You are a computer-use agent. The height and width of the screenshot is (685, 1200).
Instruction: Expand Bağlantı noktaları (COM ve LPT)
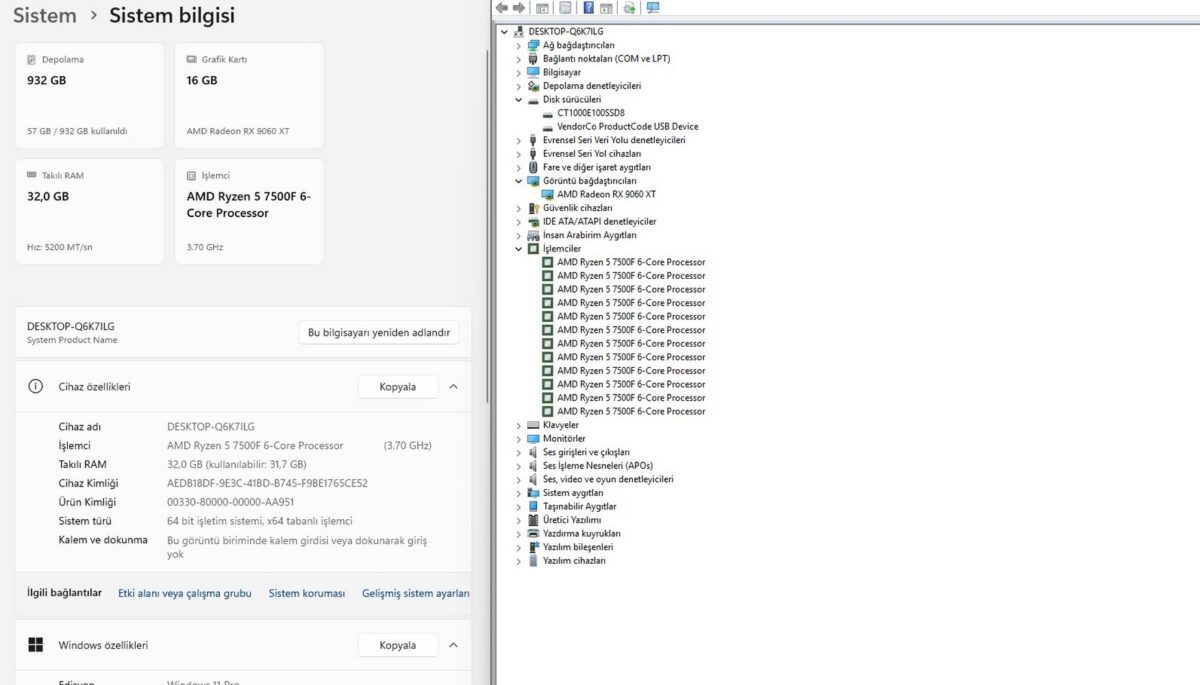[x=518, y=59]
